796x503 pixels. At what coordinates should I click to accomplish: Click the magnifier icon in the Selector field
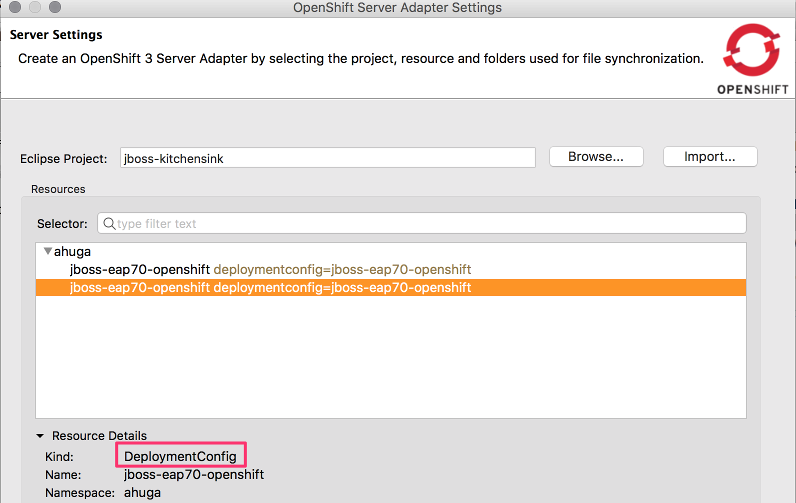click(x=109, y=223)
